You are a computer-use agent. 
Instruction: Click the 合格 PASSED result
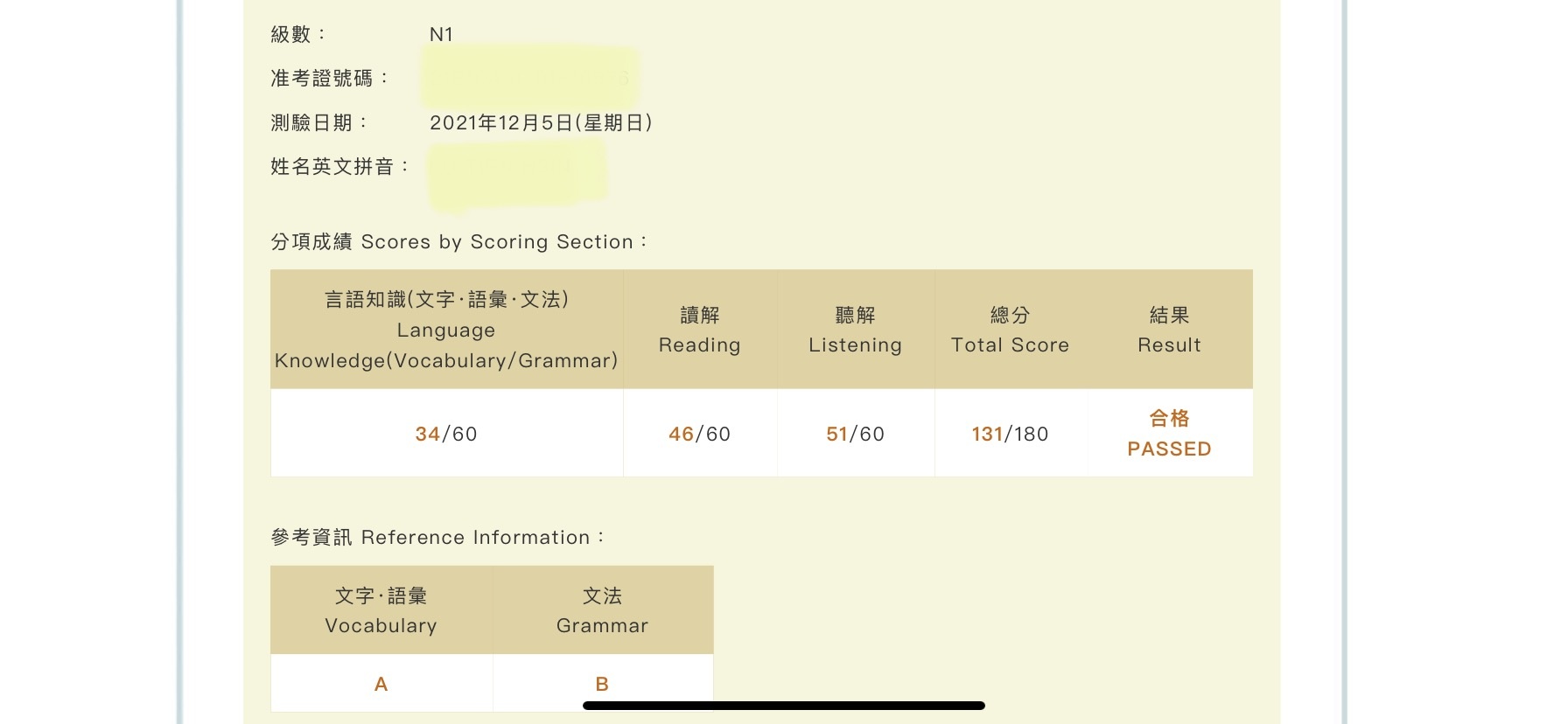1170,434
